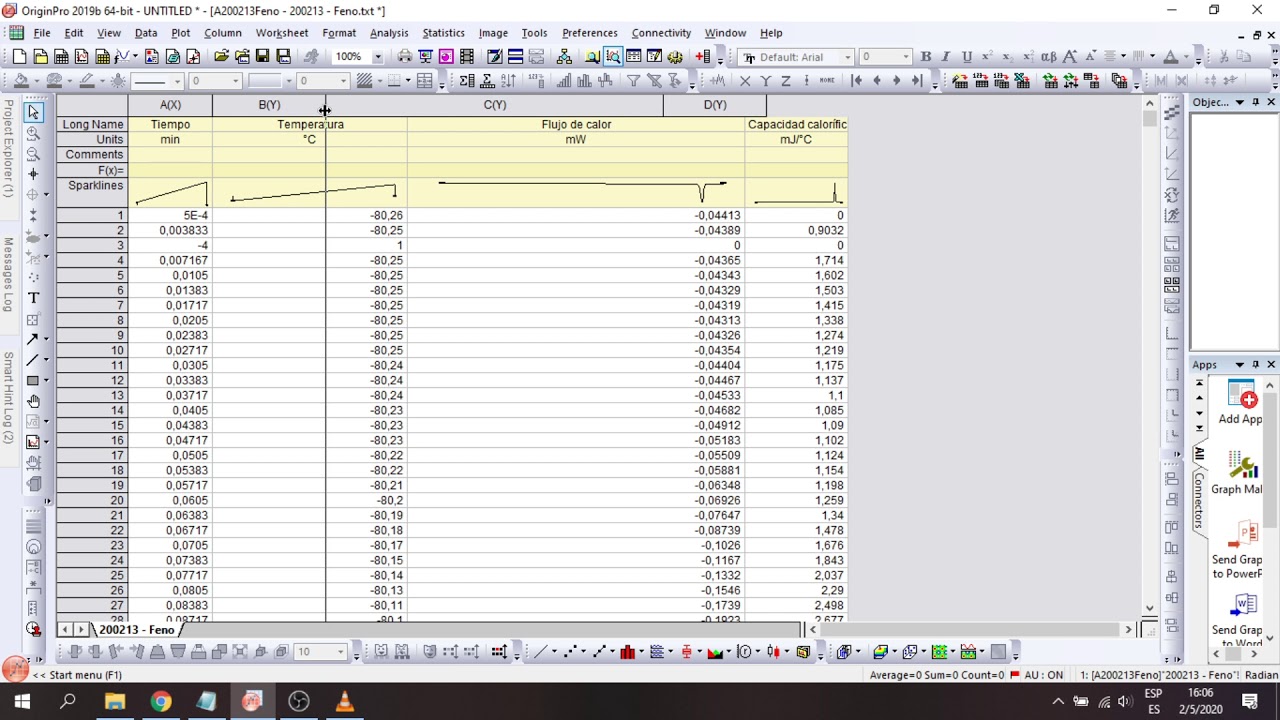Viewport: 1280px width, 720px height.
Task: Open the Open file folder icon
Action: coord(221,57)
